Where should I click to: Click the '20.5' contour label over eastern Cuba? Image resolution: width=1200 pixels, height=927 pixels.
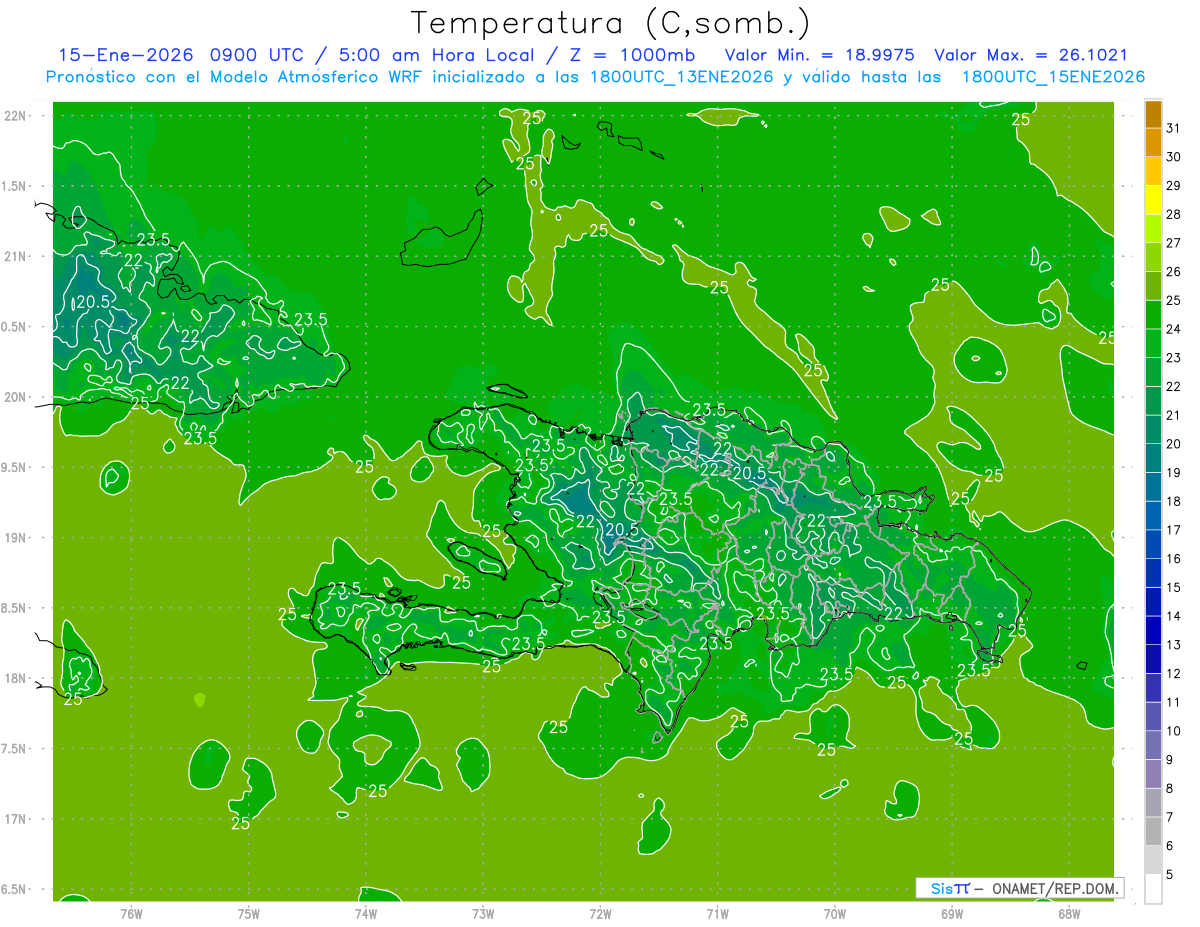click(x=93, y=301)
